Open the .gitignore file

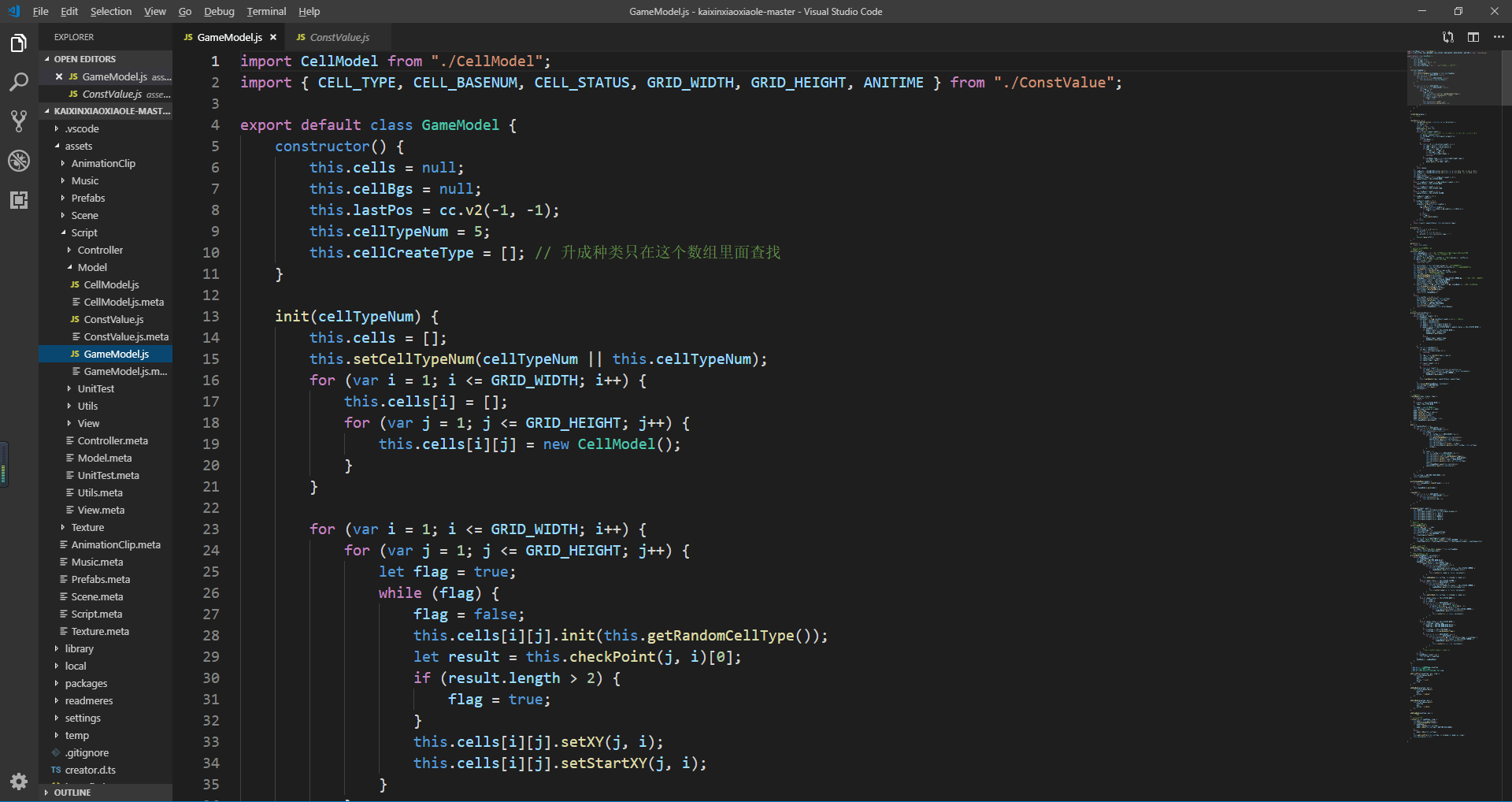click(x=106, y=752)
